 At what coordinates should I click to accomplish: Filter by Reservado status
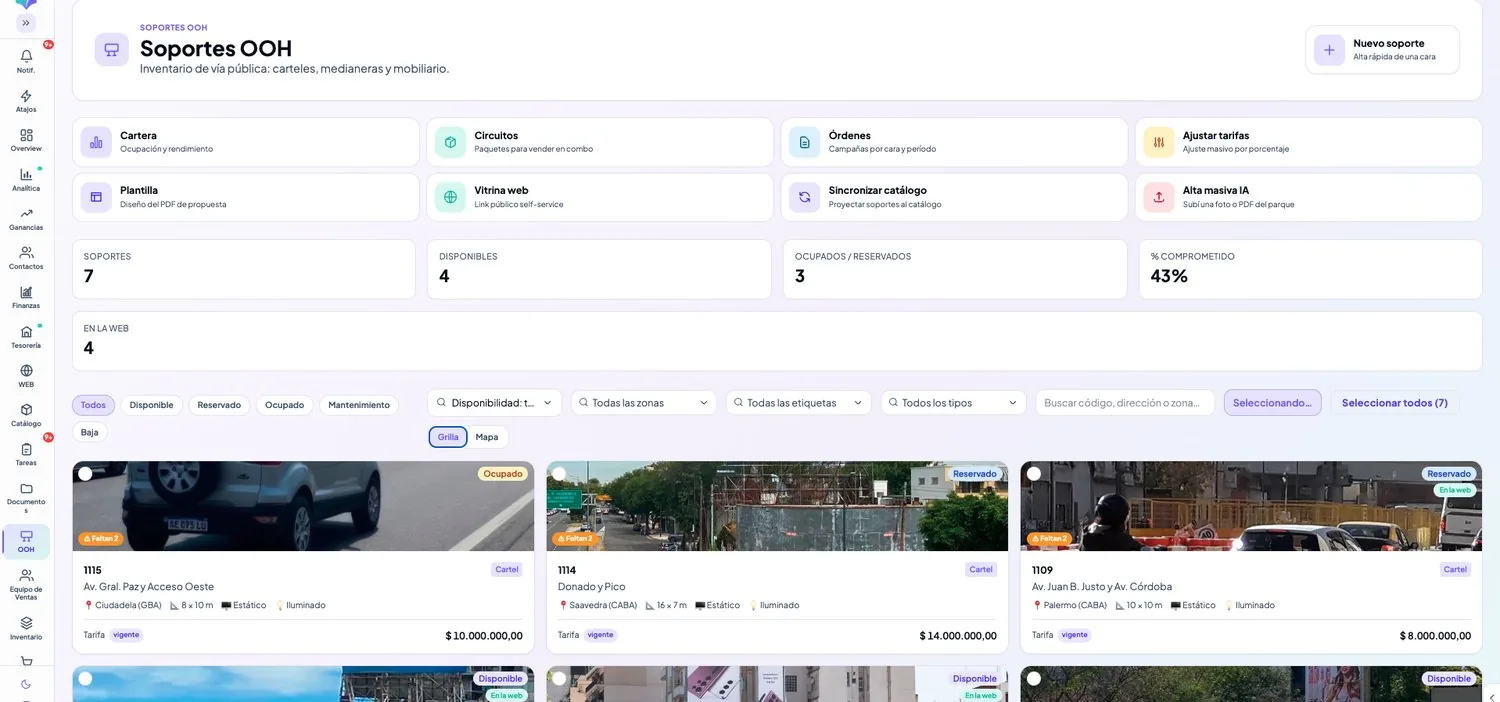click(x=219, y=405)
